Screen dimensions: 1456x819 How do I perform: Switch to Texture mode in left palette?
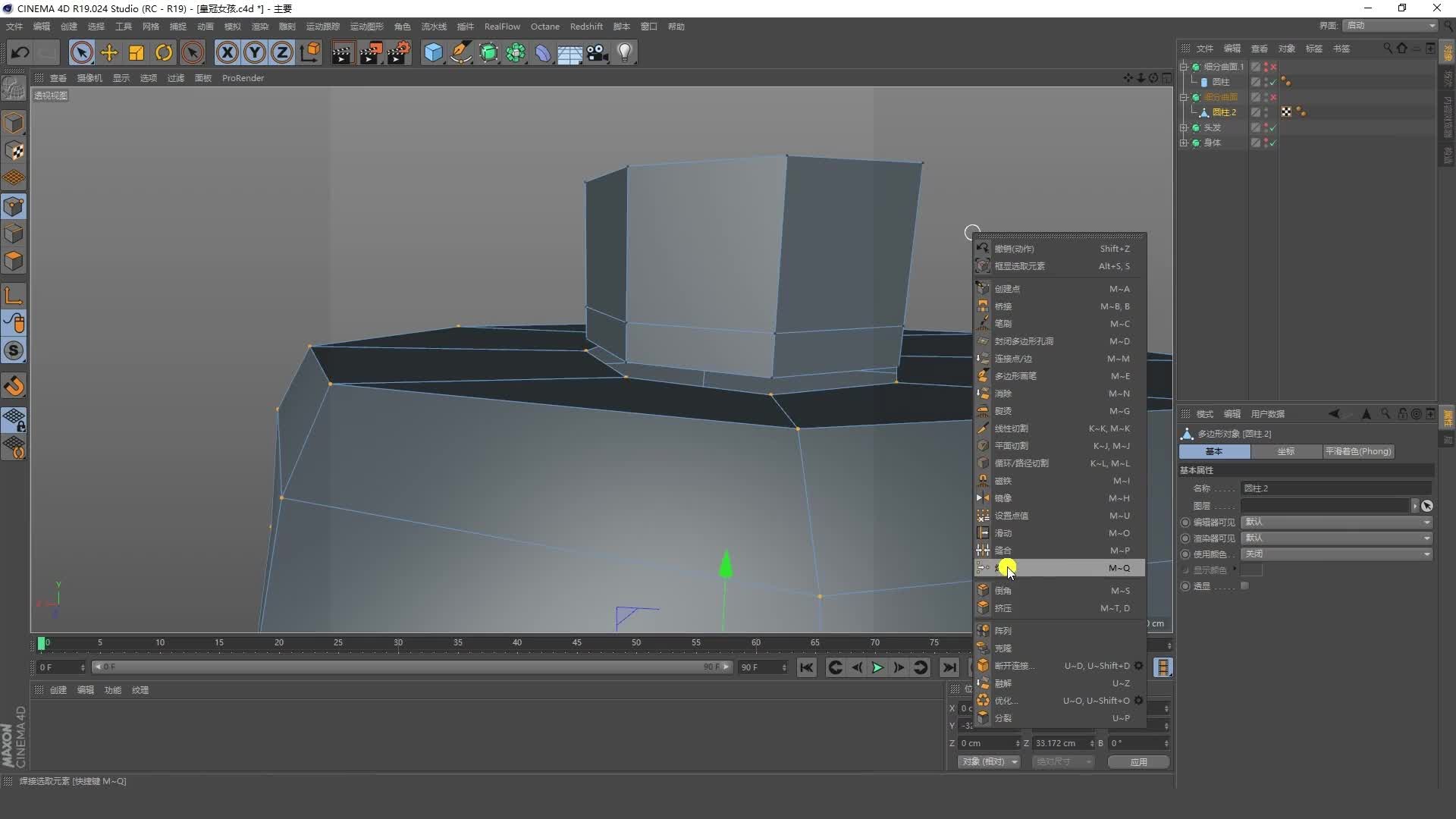[x=14, y=151]
